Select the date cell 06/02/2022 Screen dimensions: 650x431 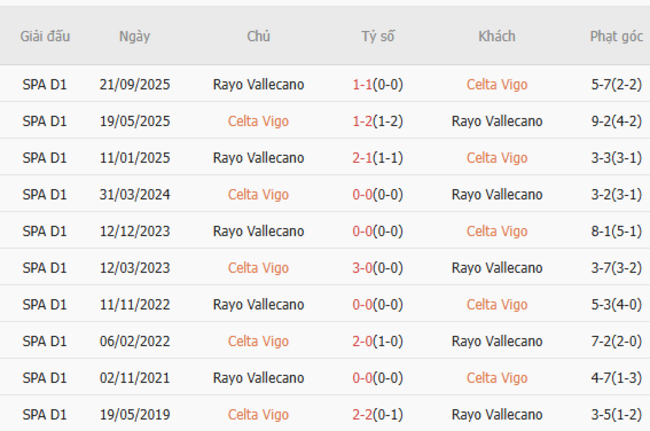click(x=134, y=341)
